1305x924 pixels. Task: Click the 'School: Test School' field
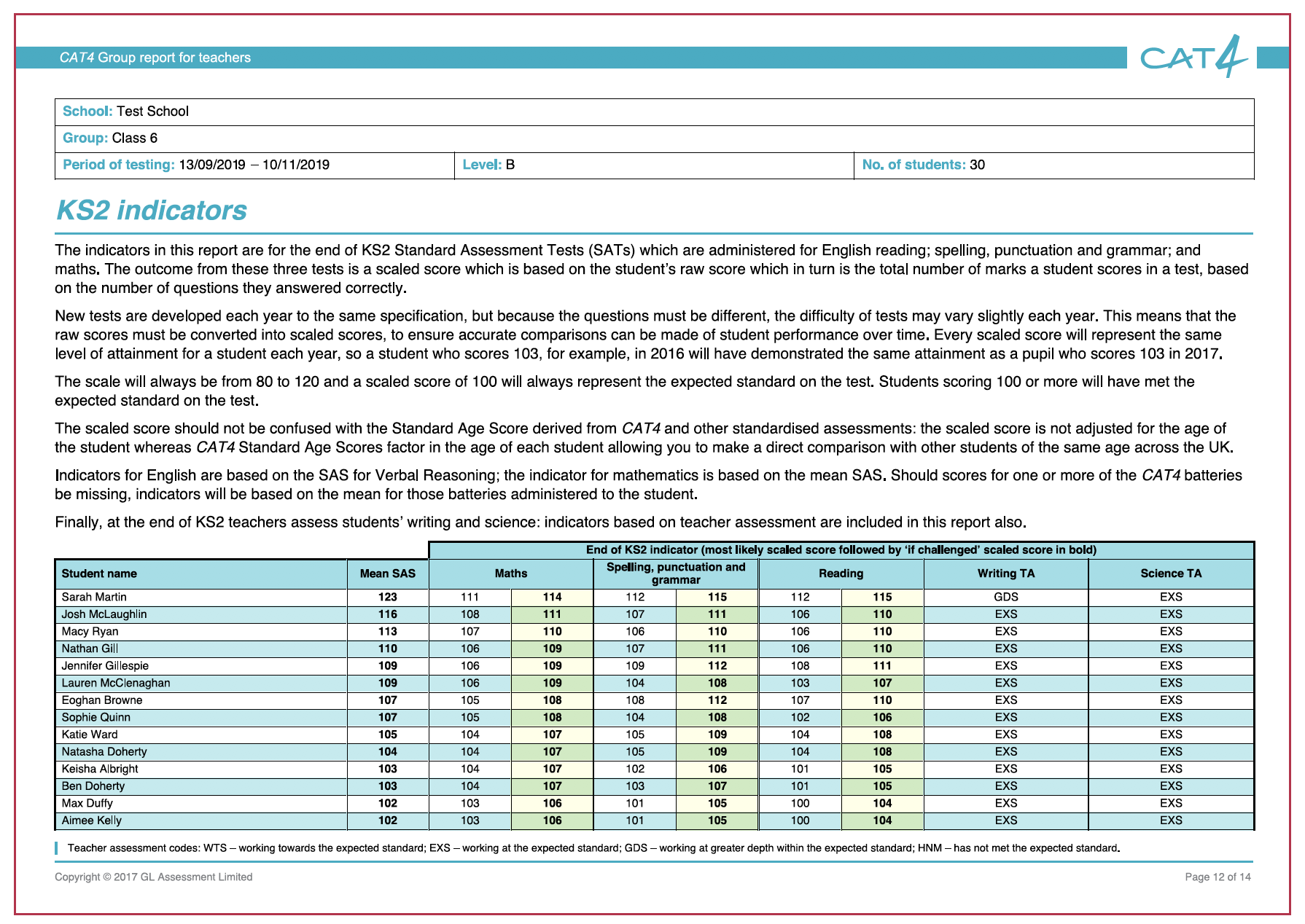tap(654, 111)
